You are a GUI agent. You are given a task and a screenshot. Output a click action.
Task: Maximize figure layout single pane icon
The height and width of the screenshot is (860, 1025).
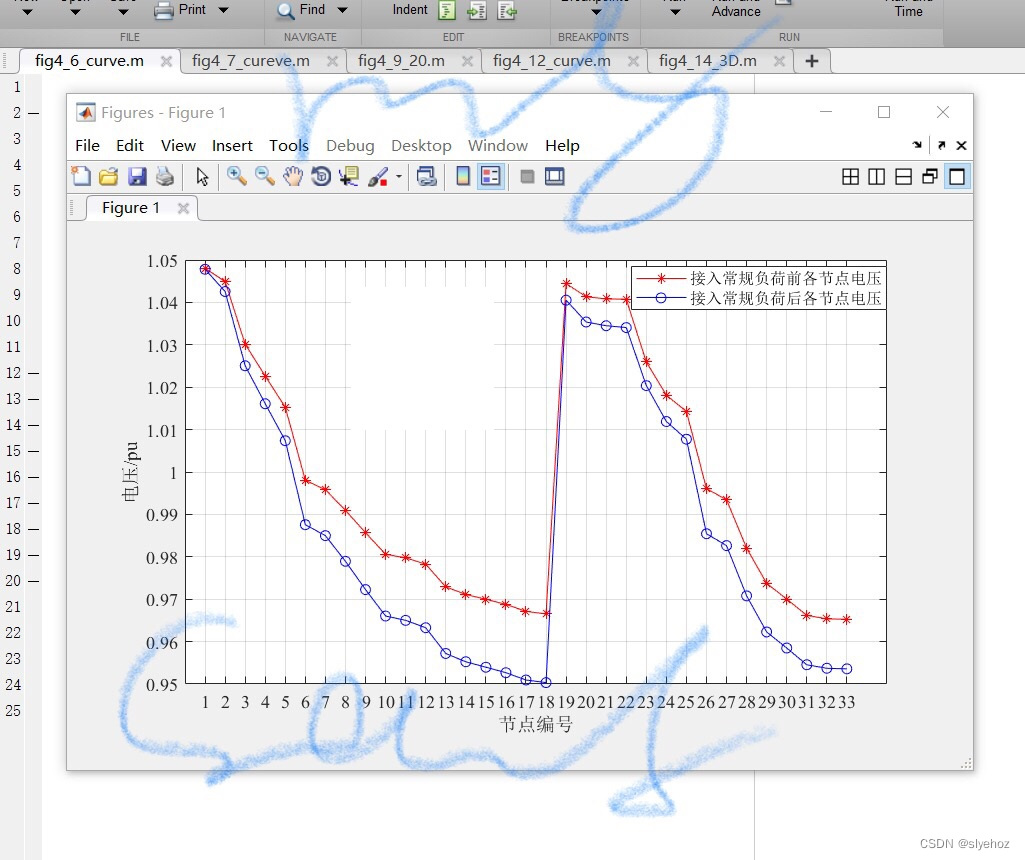(x=957, y=176)
